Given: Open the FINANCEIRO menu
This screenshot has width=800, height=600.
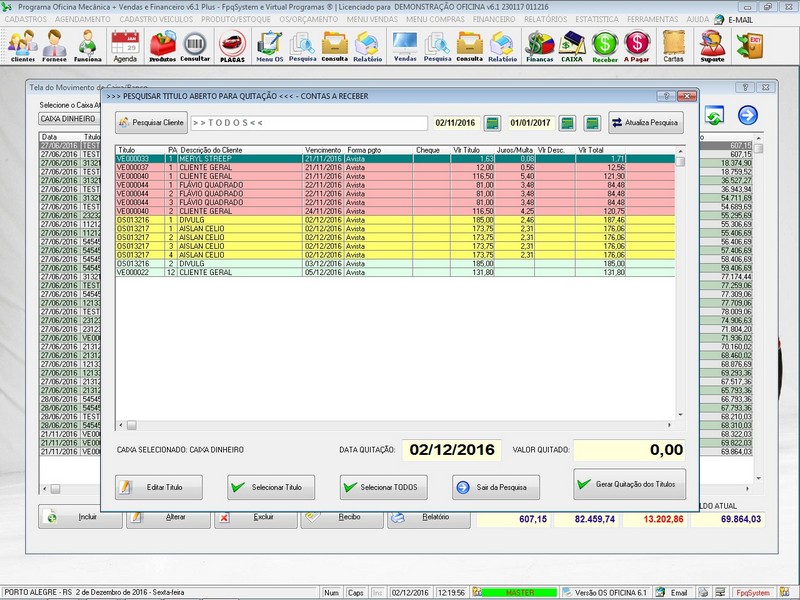Looking at the screenshot, I should coord(494,19).
